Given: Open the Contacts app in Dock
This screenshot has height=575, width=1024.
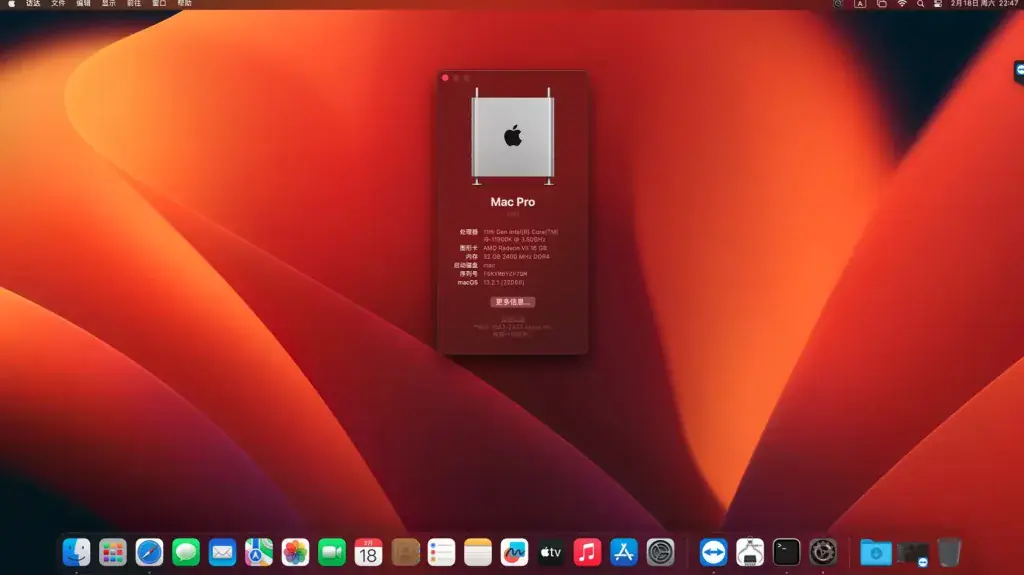Looking at the screenshot, I should 405,552.
